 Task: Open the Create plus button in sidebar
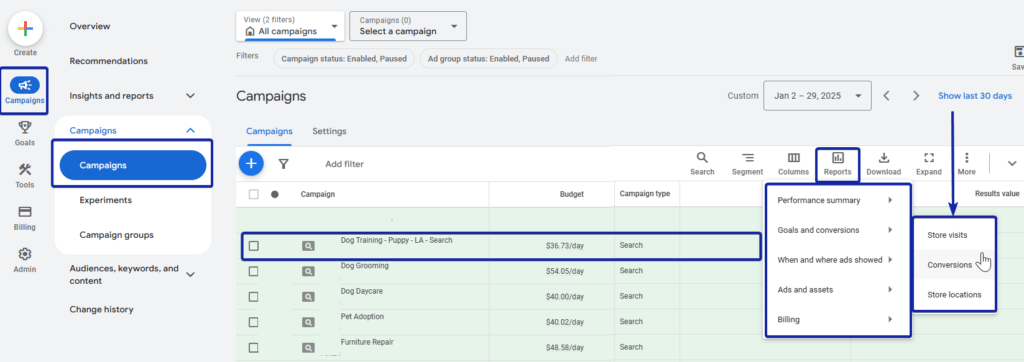click(25, 29)
